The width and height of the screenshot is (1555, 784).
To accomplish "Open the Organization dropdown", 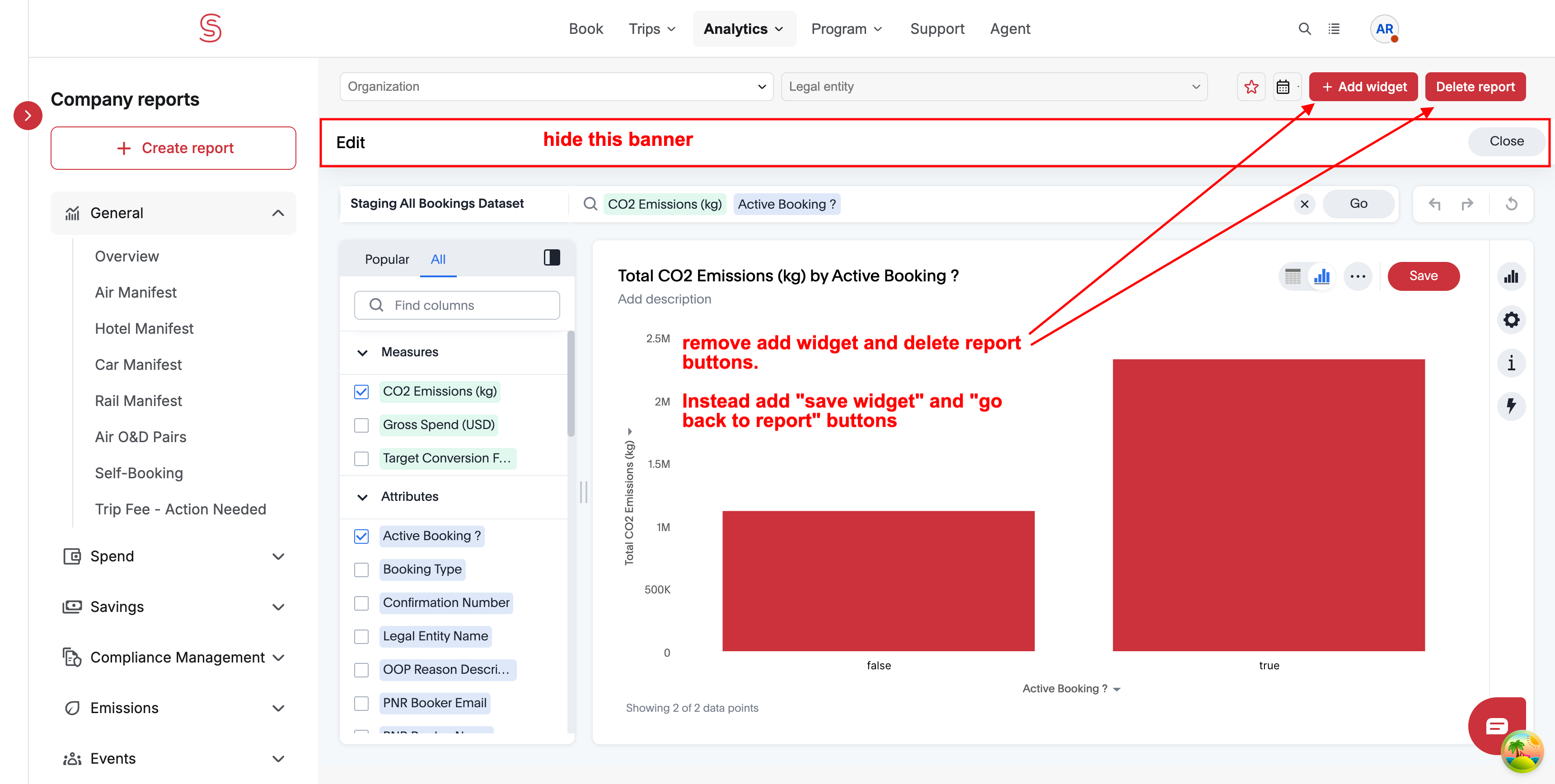I will 556,87.
